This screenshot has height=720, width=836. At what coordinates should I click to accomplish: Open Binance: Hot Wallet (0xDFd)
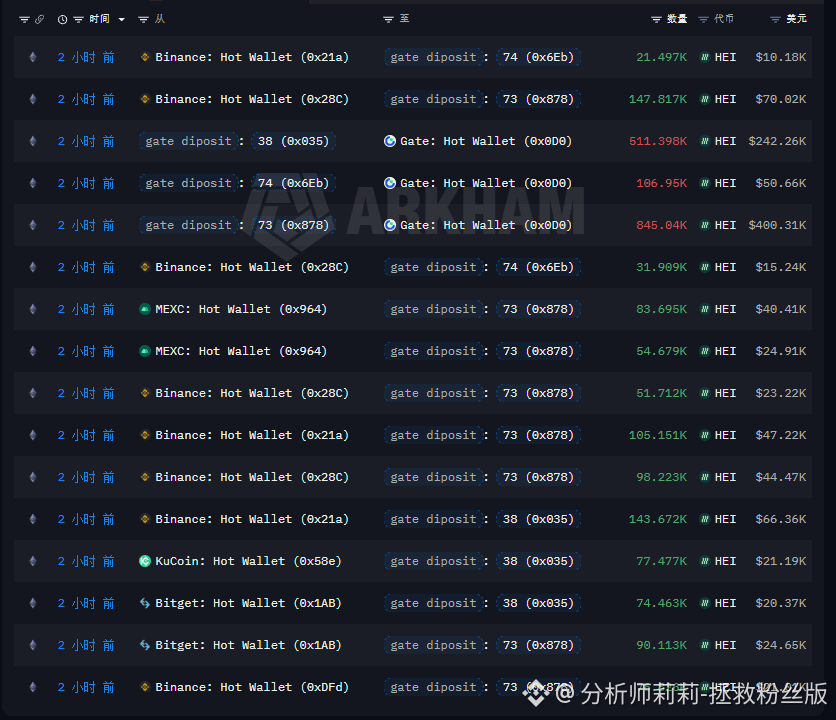[252, 687]
